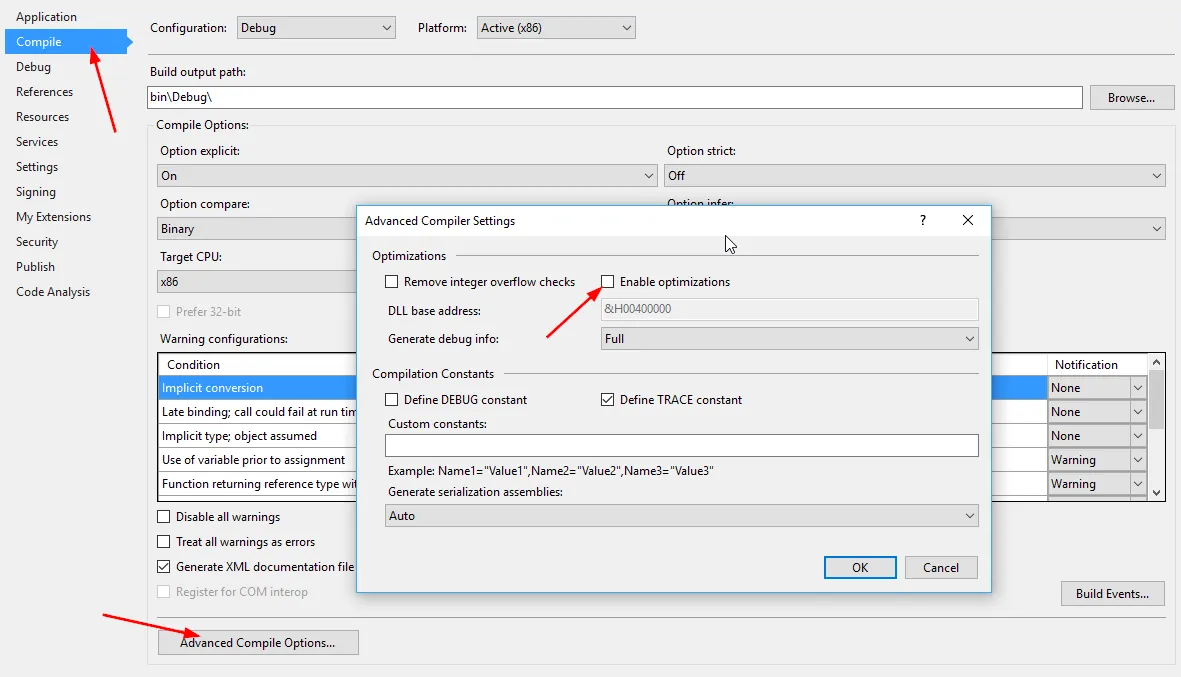
Task: Open the help question mark in Advanced Compiler Settings
Action: pyautogui.click(x=923, y=220)
